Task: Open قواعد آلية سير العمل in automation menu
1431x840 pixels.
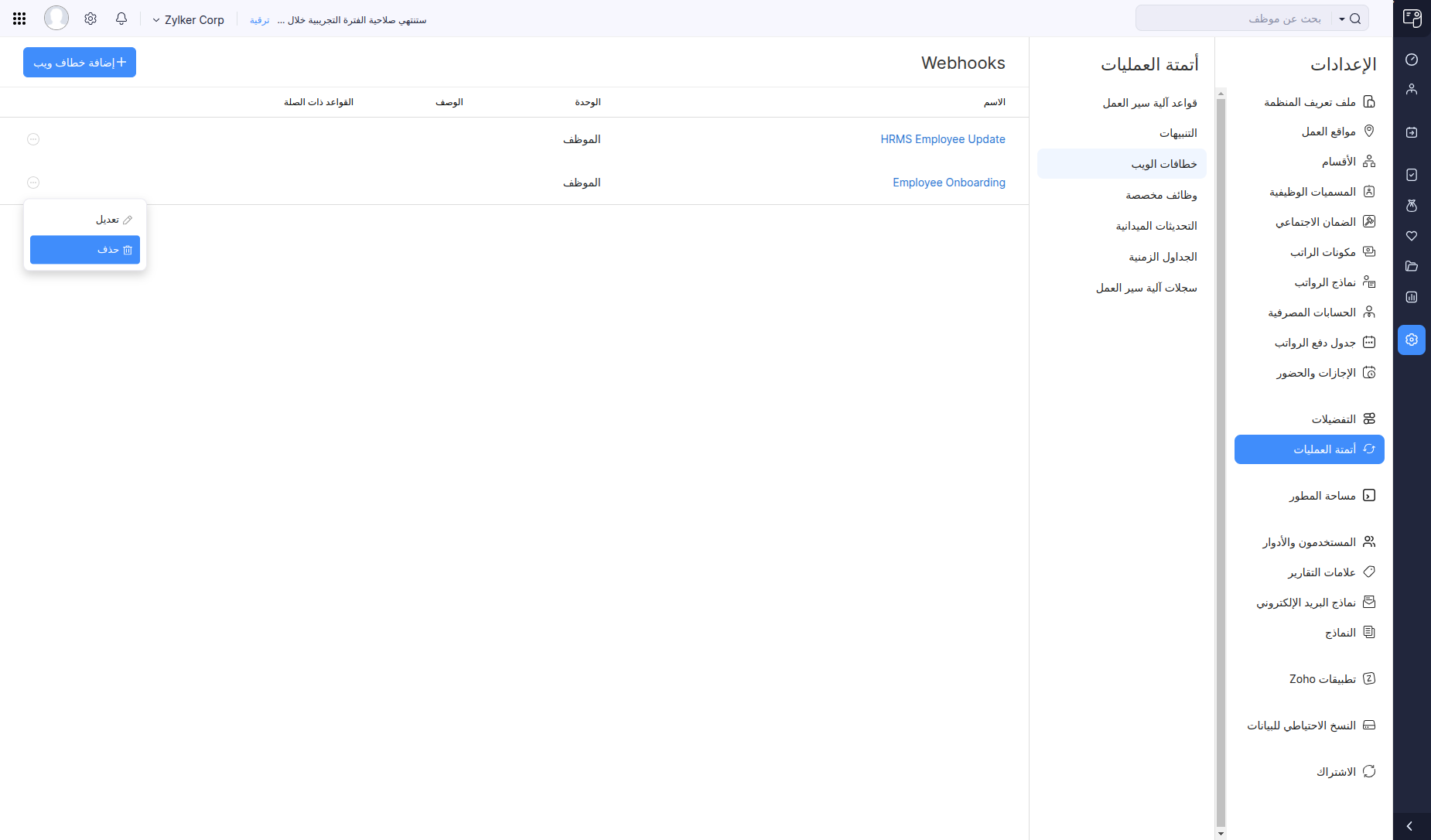Action: click(x=1149, y=103)
